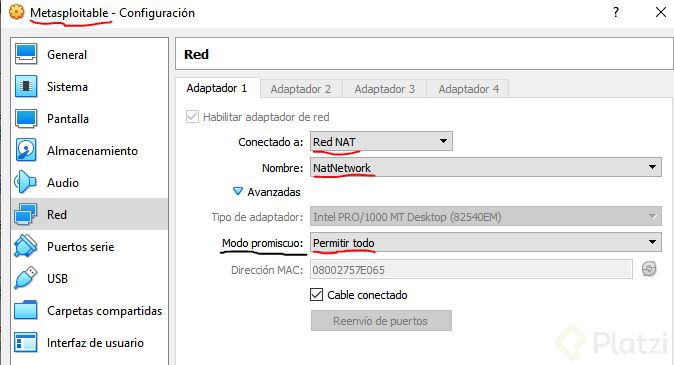Image resolution: width=674 pixels, height=365 pixels.
Task: Switch to the Adaptador 3 tab
Action: point(384,89)
